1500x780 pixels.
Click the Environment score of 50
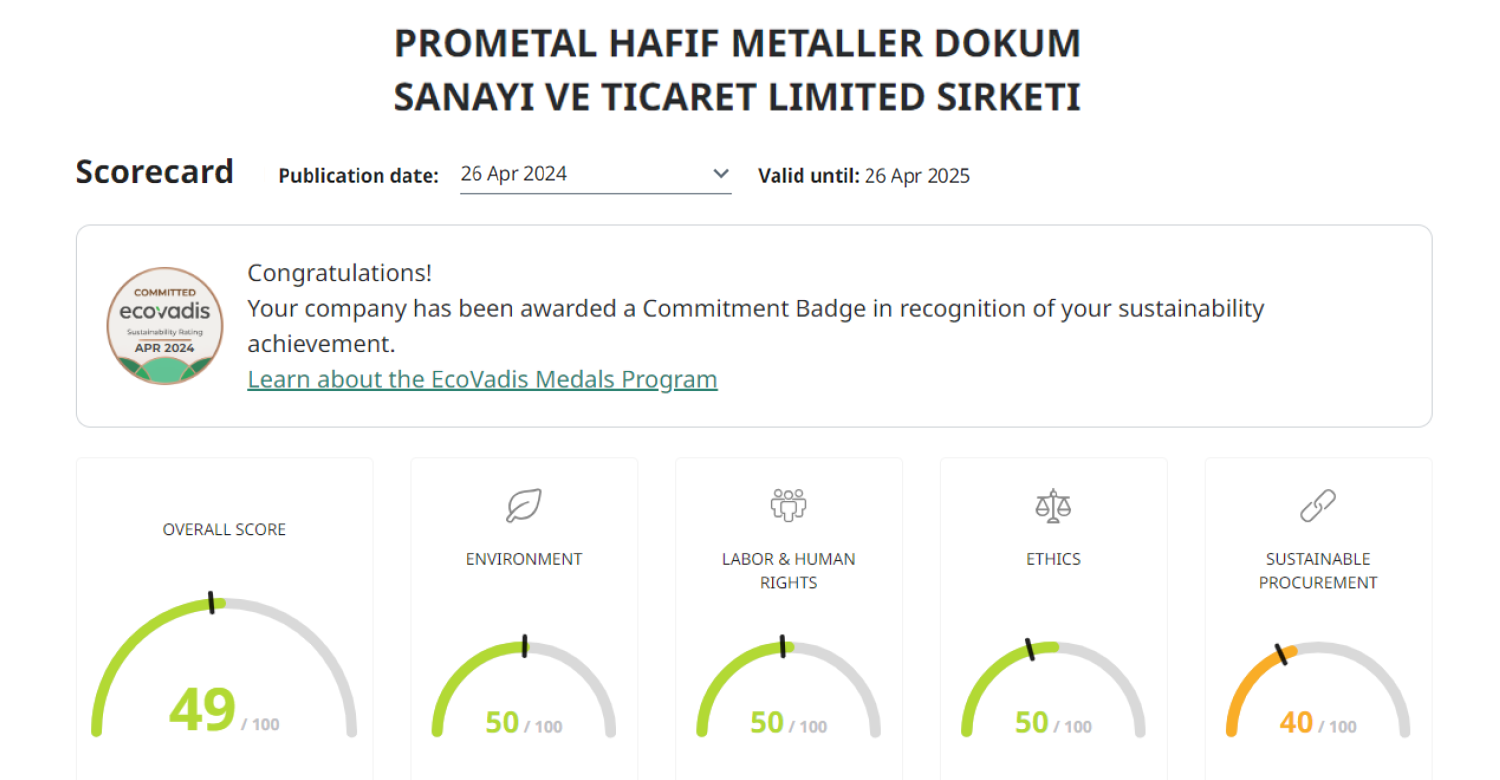point(502,722)
